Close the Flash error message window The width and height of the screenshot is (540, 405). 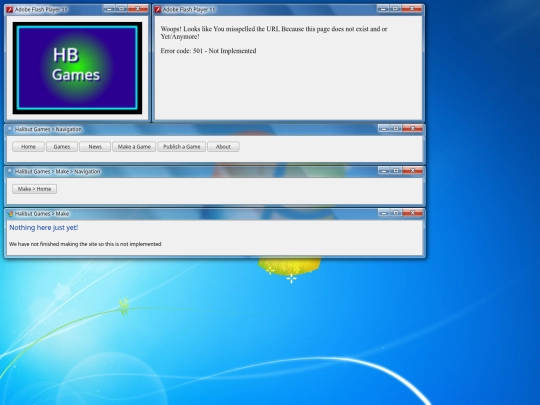[412, 9]
